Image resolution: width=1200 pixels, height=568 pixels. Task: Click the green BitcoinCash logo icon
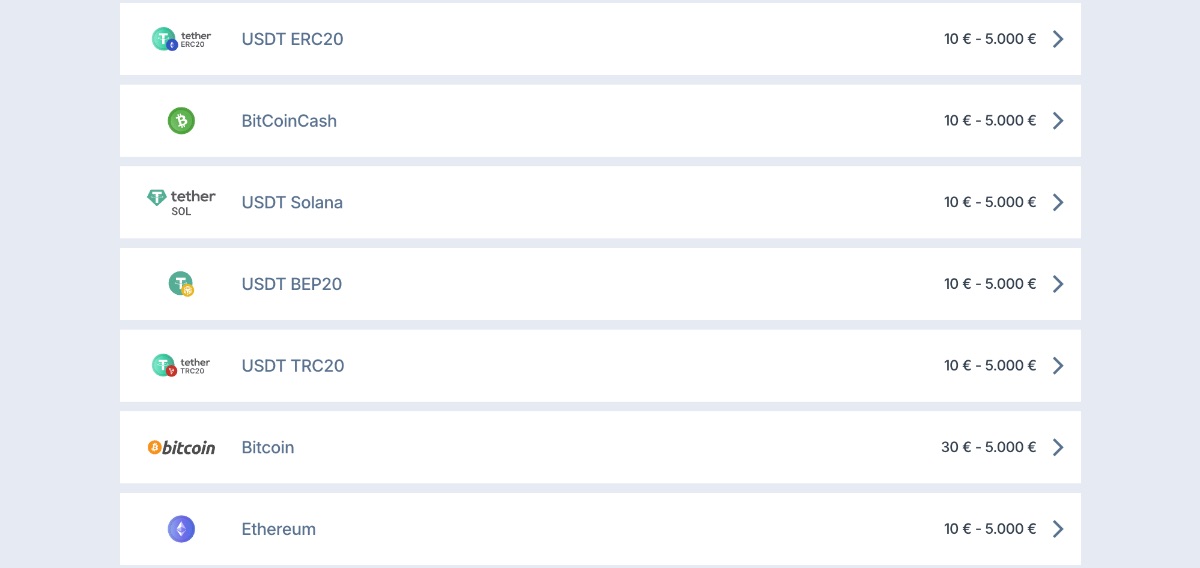[181, 121]
